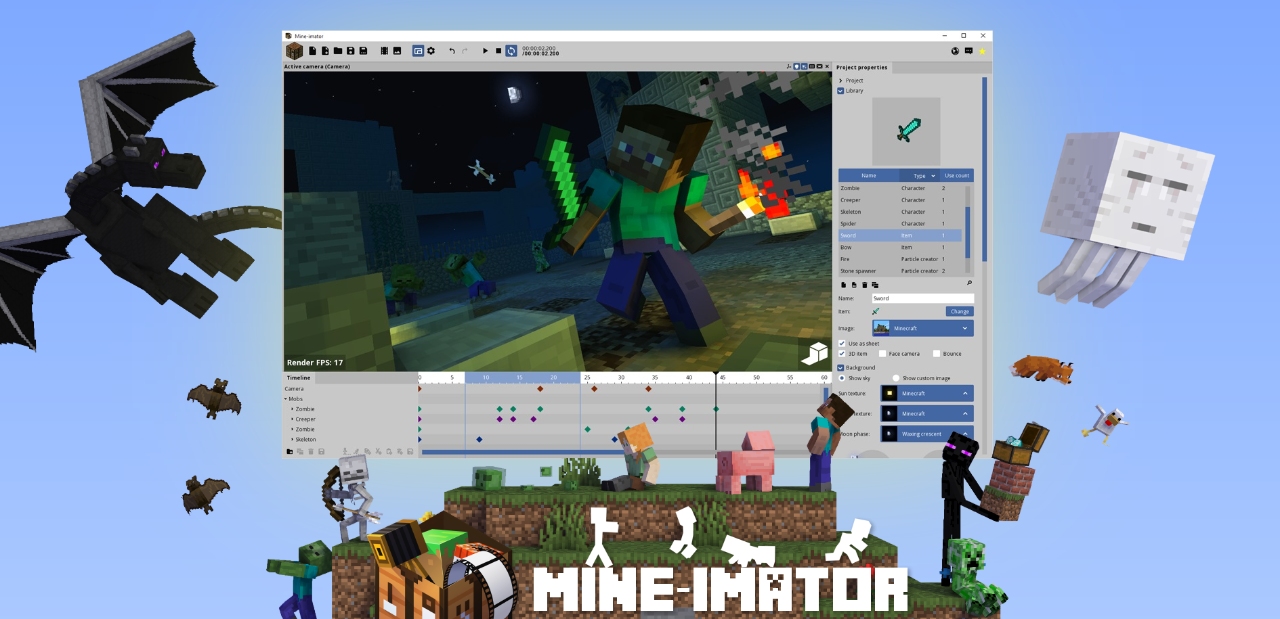Toggle the Bounce checkbox
This screenshot has height=619, width=1280.
coord(936,353)
